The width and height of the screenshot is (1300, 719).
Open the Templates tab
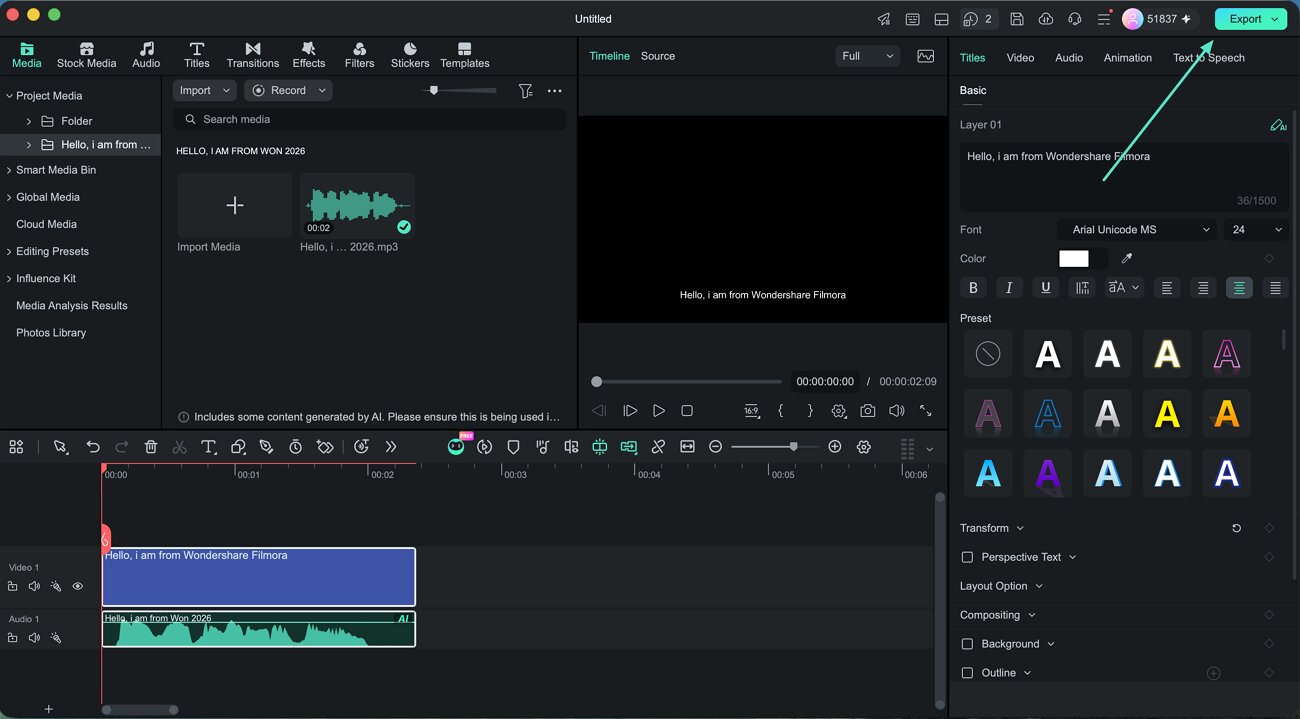tap(464, 55)
